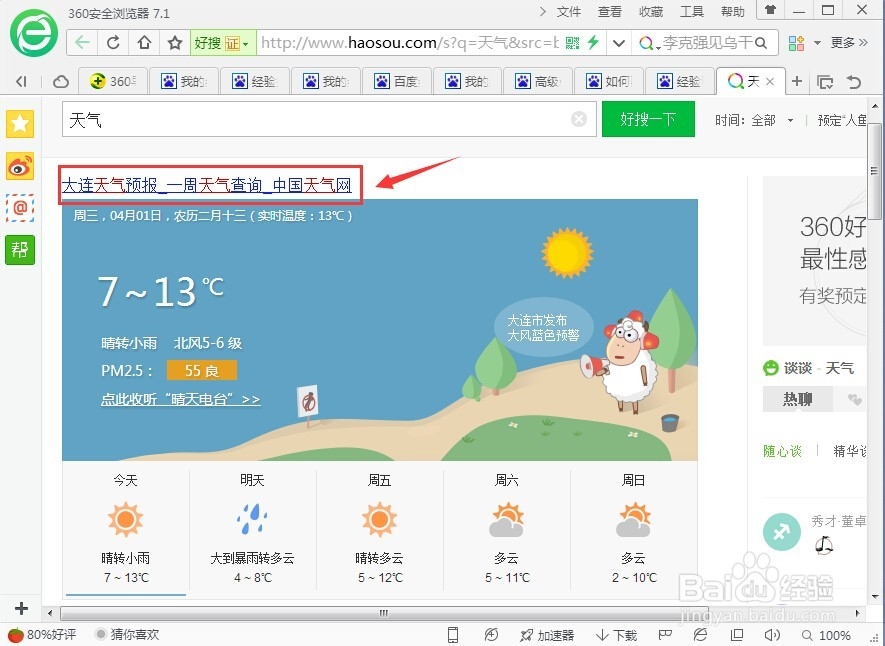Click the search box magnifier icon
The height and width of the screenshot is (646, 885).
[761, 43]
